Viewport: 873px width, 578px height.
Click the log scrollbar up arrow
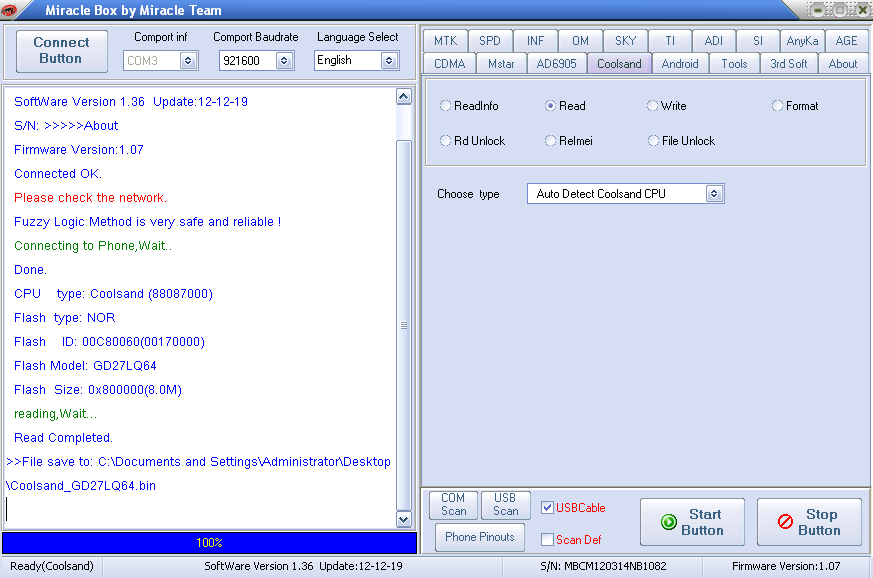404,96
